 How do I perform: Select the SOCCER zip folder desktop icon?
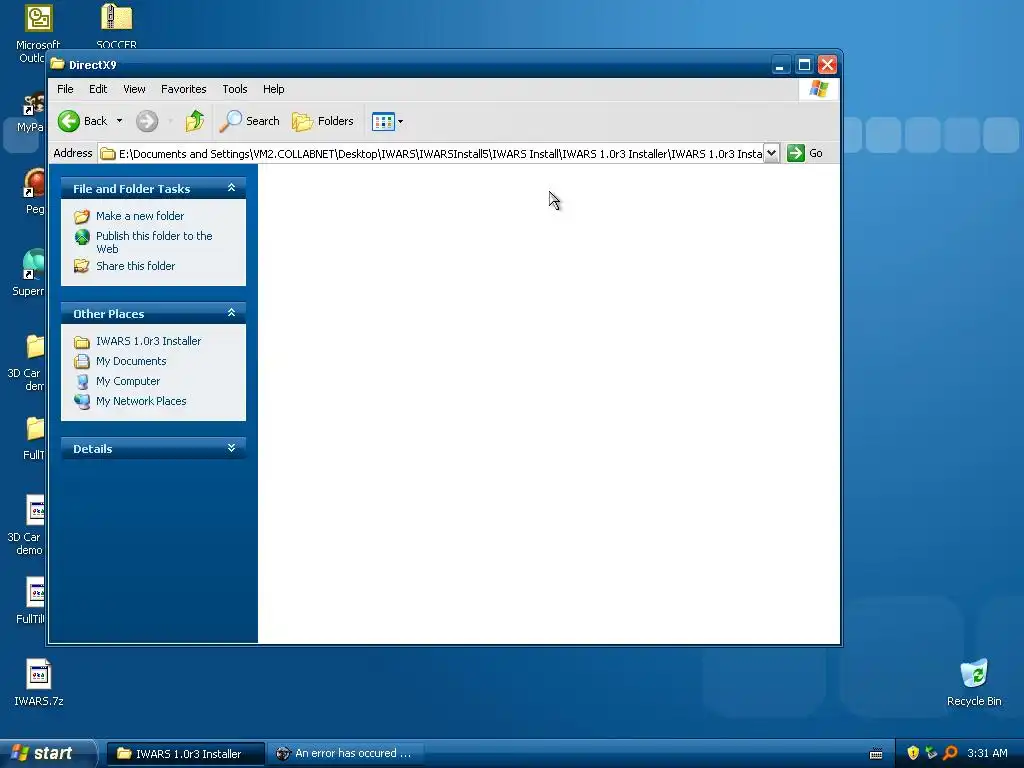pos(116,25)
